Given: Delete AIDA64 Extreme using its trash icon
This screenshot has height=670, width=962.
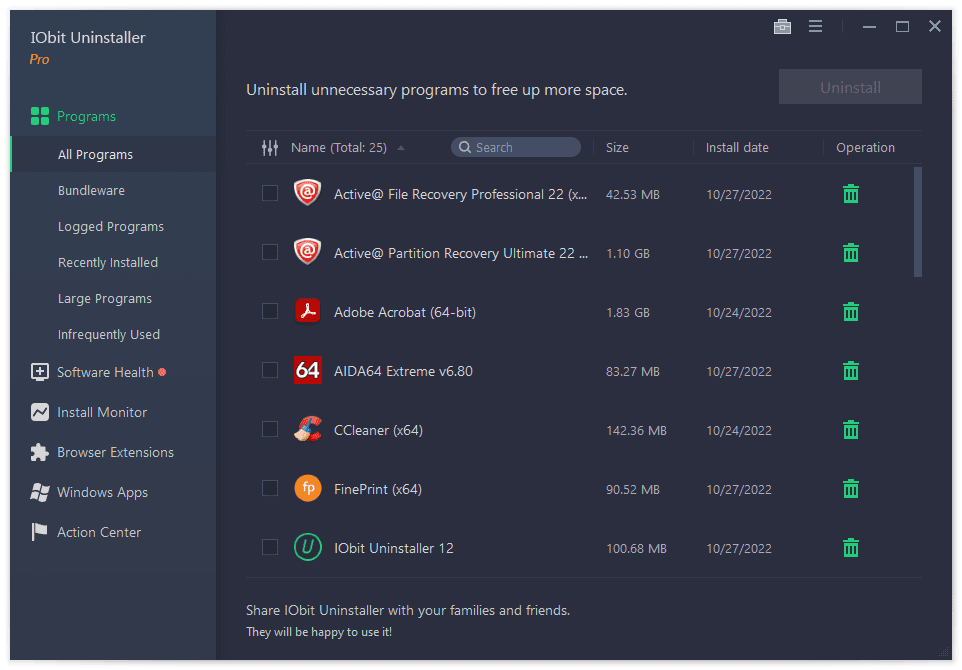Looking at the screenshot, I should click(851, 371).
